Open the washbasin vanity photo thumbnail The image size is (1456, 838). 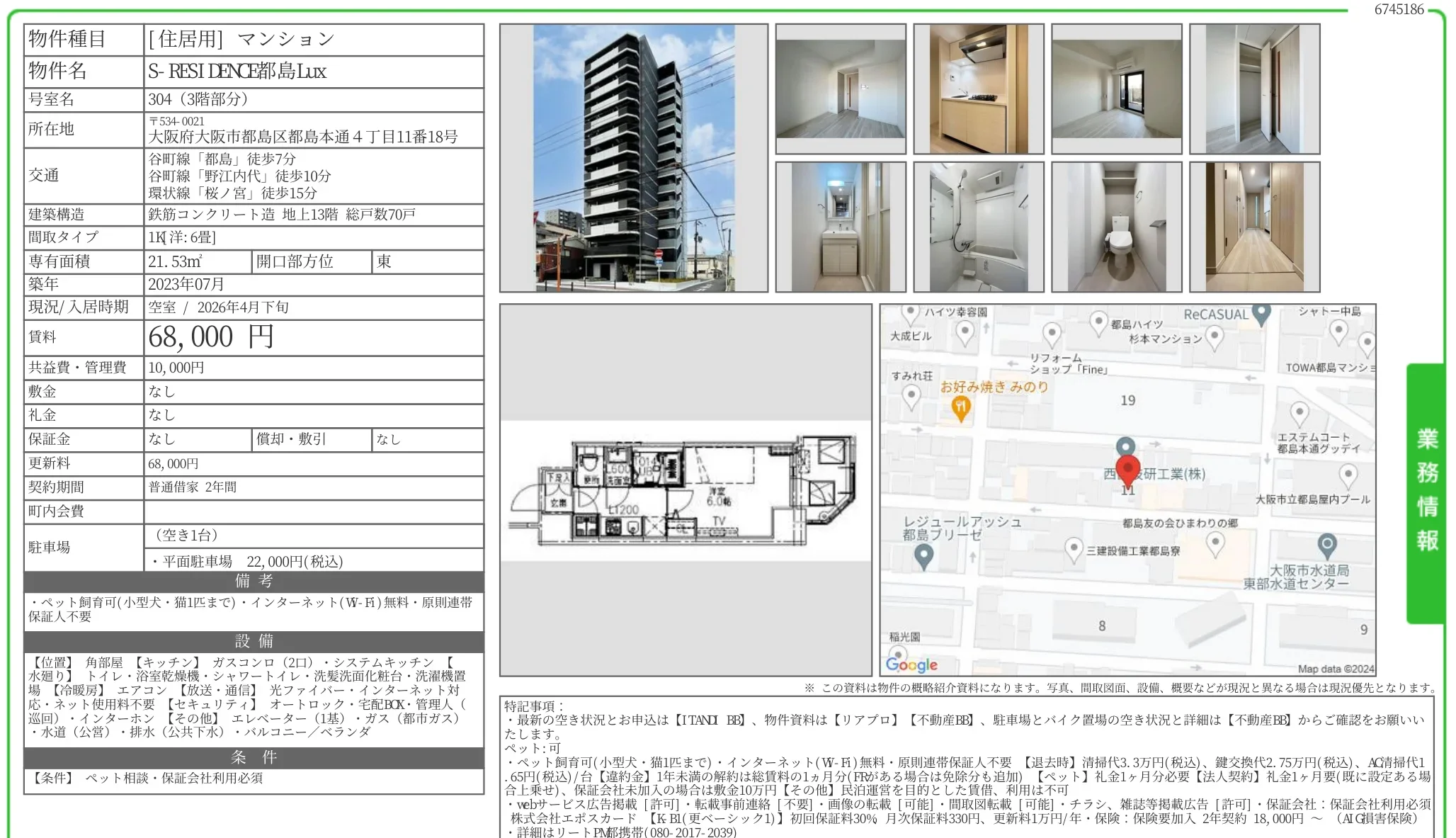click(x=840, y=227)
